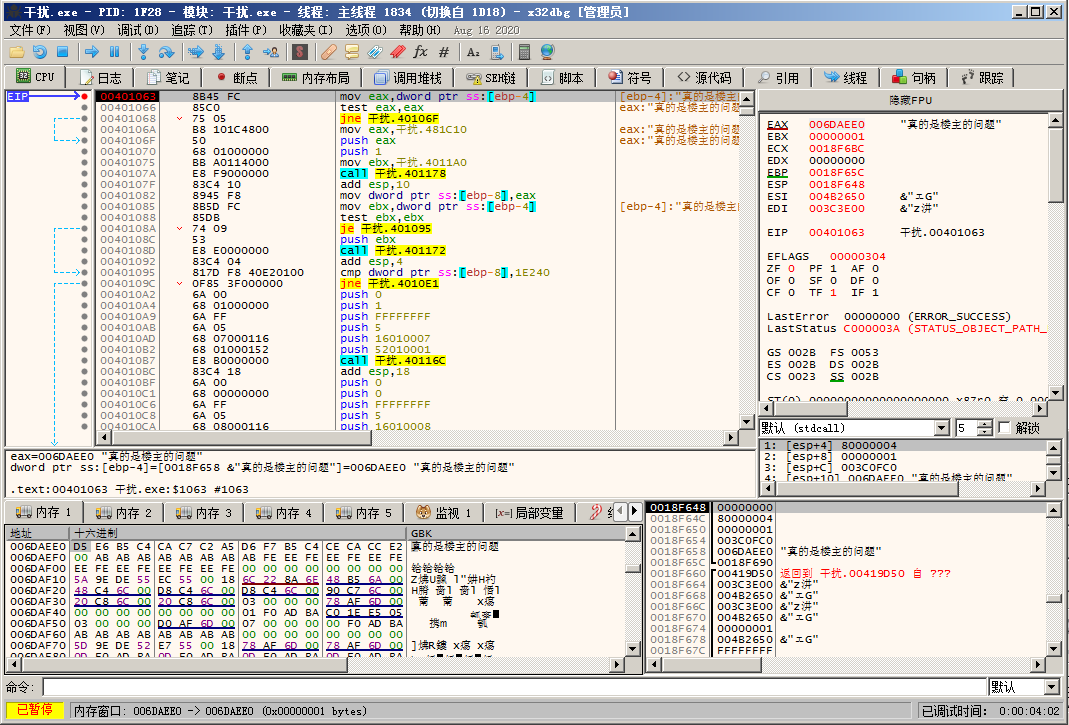Pause execution with the pause icon
Viewport: 1069px width, 725px height.
pos(114,52)
